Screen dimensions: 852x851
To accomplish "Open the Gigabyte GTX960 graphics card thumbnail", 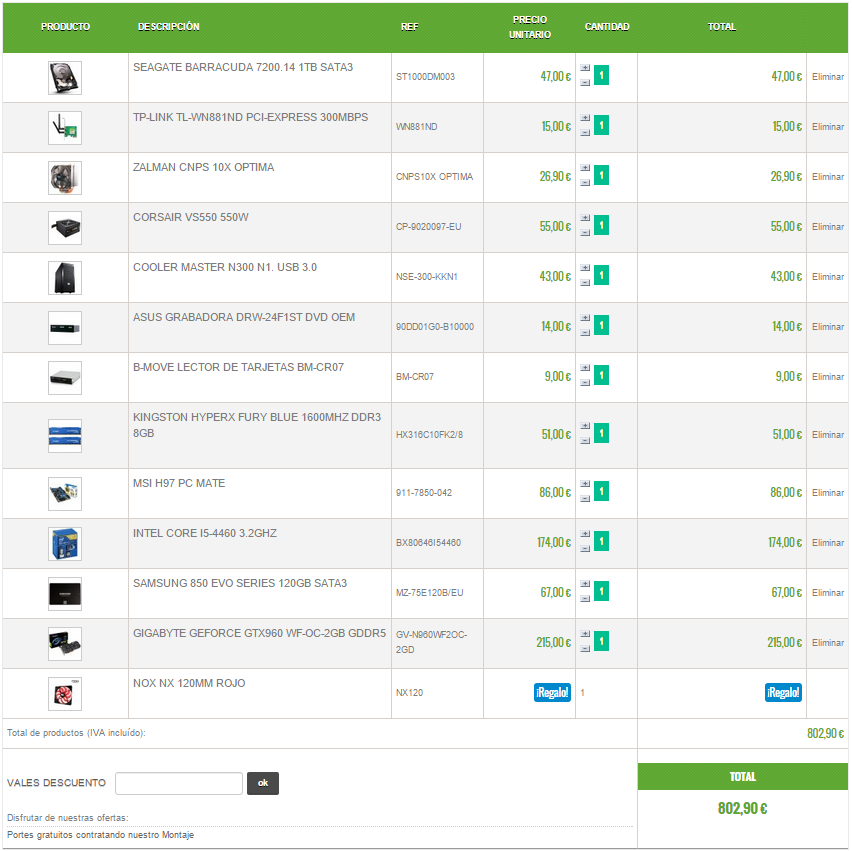I will pyautogui.click(x=65, y=644).
